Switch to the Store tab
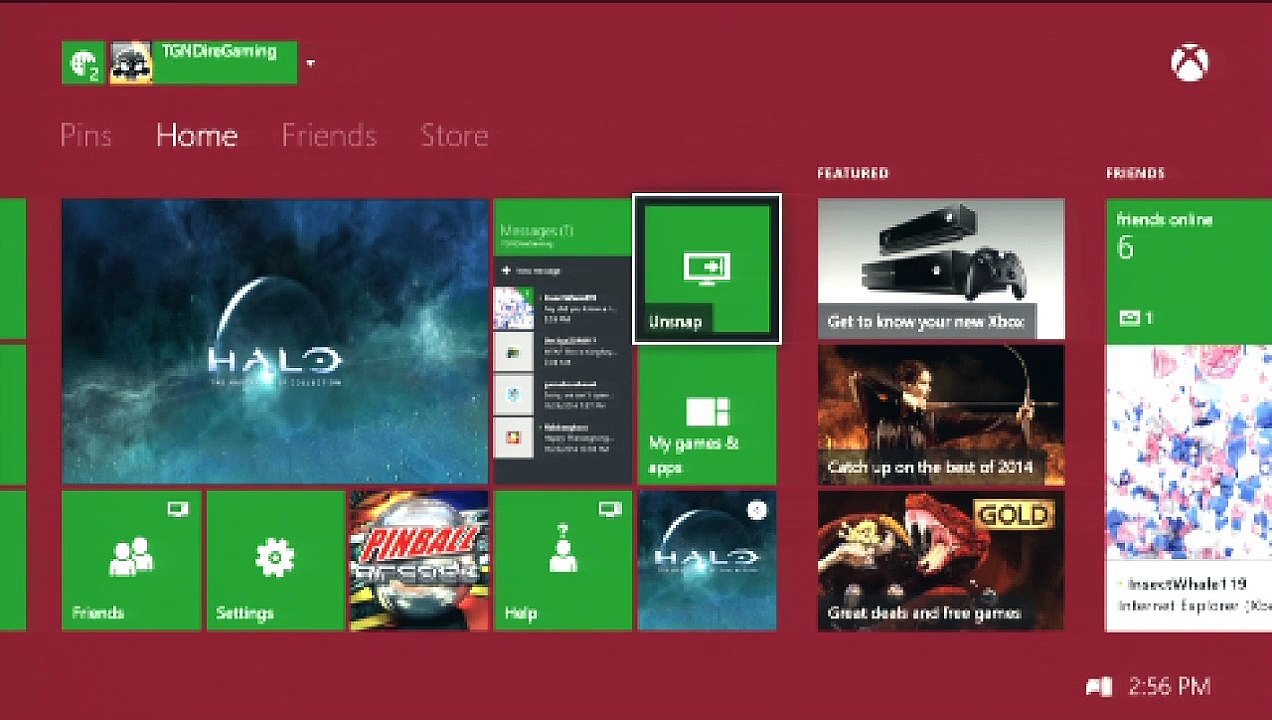Viewport: 1272px width, 720px height. pyautogui.click(x=454, y=135)
